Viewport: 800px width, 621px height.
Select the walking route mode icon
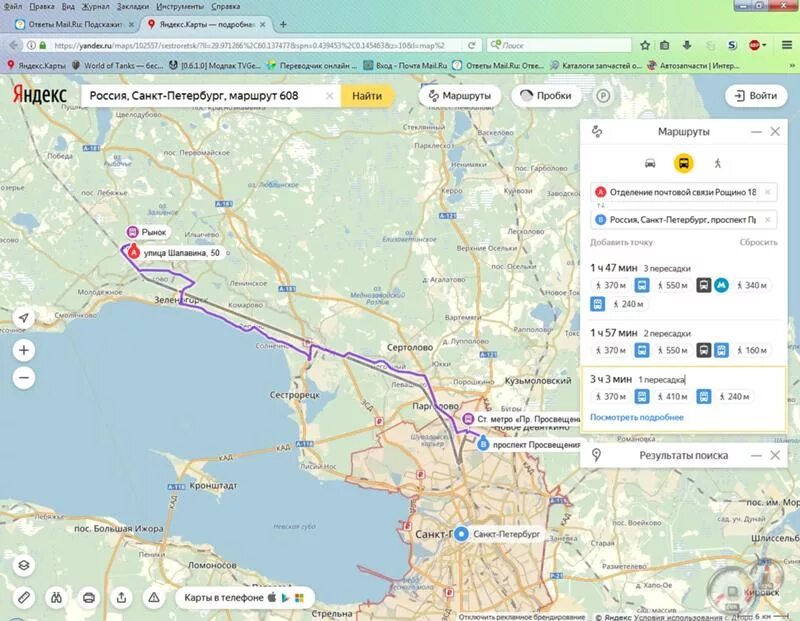pyautogui.click(x=717, y=163)
